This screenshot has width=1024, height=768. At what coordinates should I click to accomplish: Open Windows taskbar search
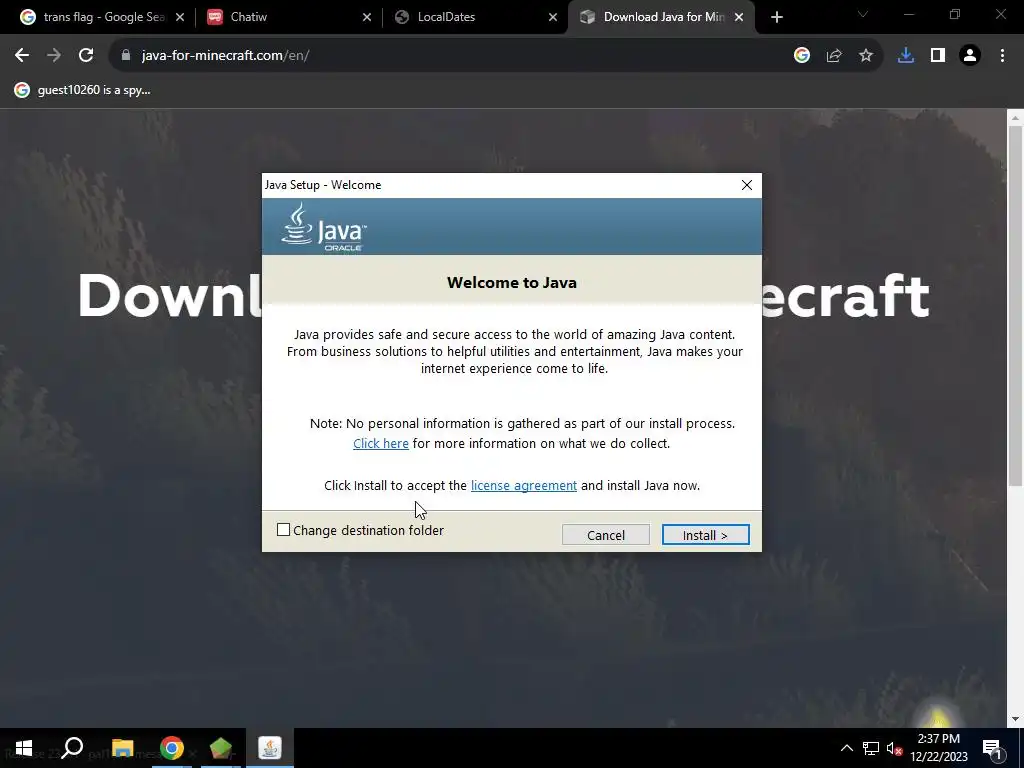coord(72,748)
